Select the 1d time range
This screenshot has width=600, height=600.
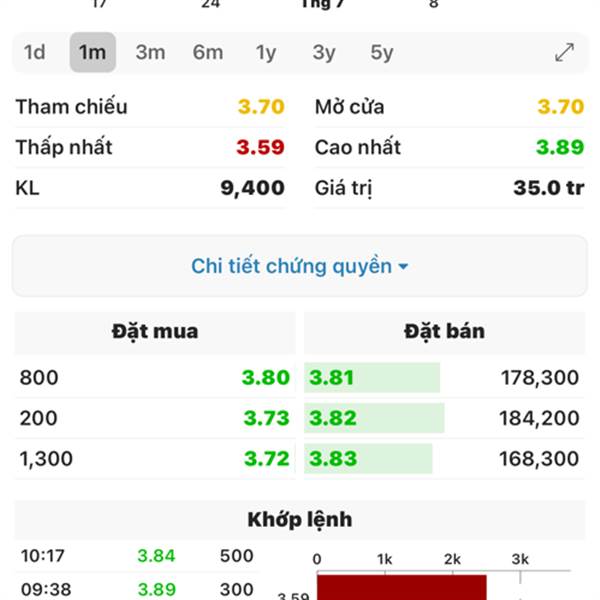pyautogui.click(x=34, y=52)
